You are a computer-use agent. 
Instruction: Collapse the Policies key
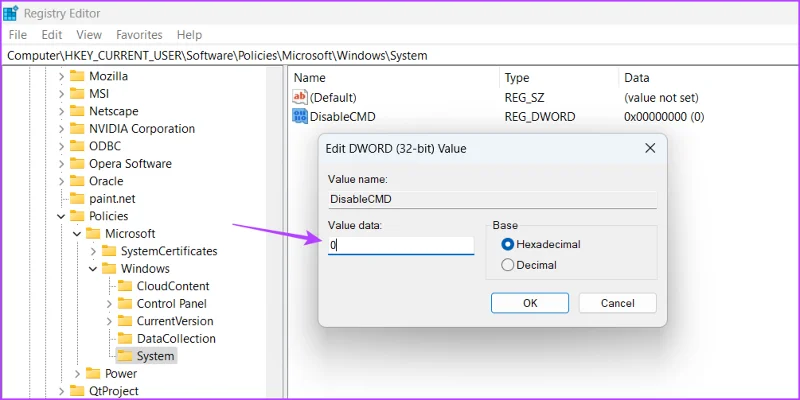click(x=61, y=216)
